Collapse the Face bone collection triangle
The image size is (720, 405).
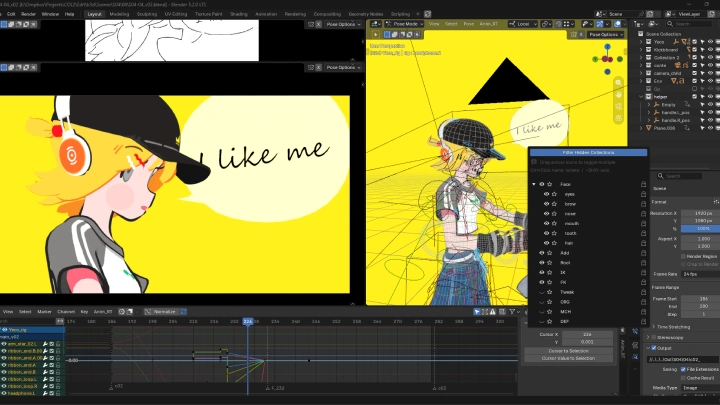534,184
